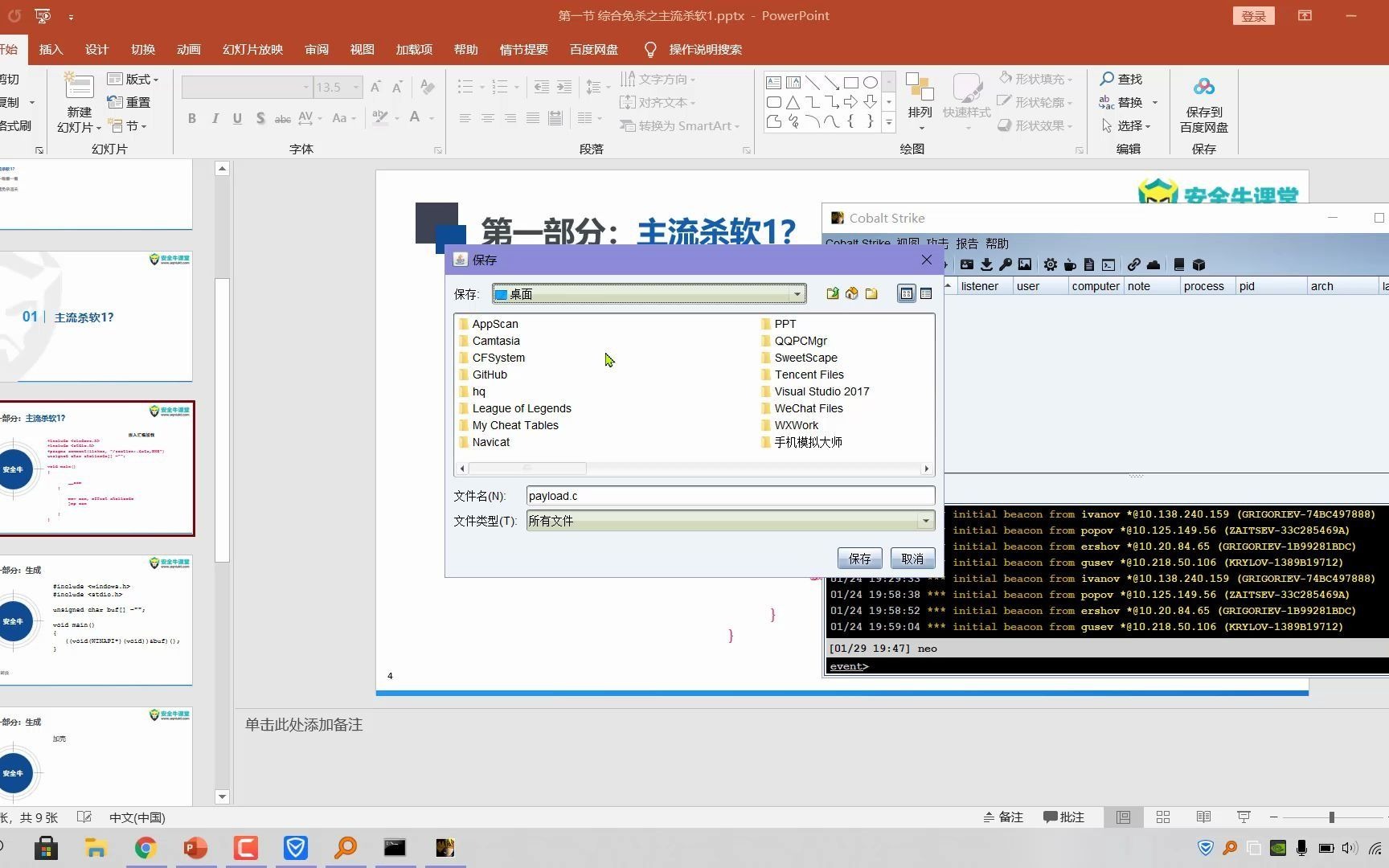The height and width of the screenshot is (868, 1389).
Task: Open Cobalt Strike 报告 menu
Action: coord(967,244)
